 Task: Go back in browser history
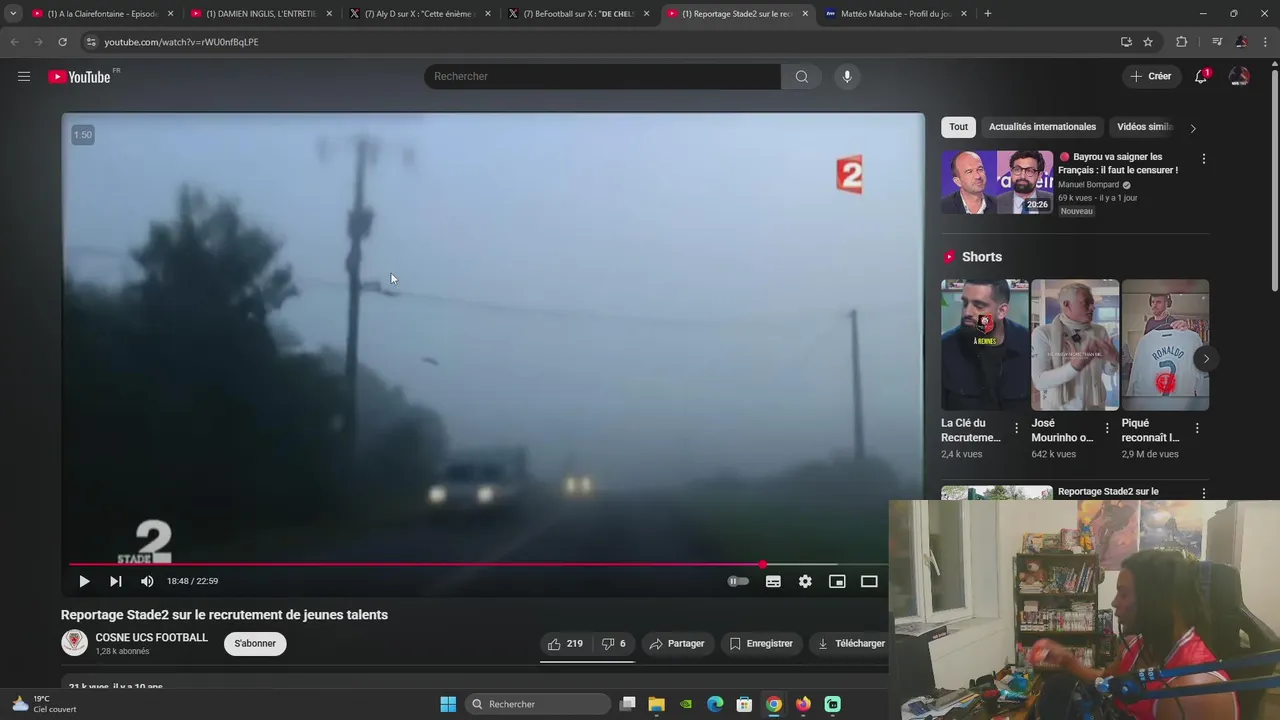14,42
